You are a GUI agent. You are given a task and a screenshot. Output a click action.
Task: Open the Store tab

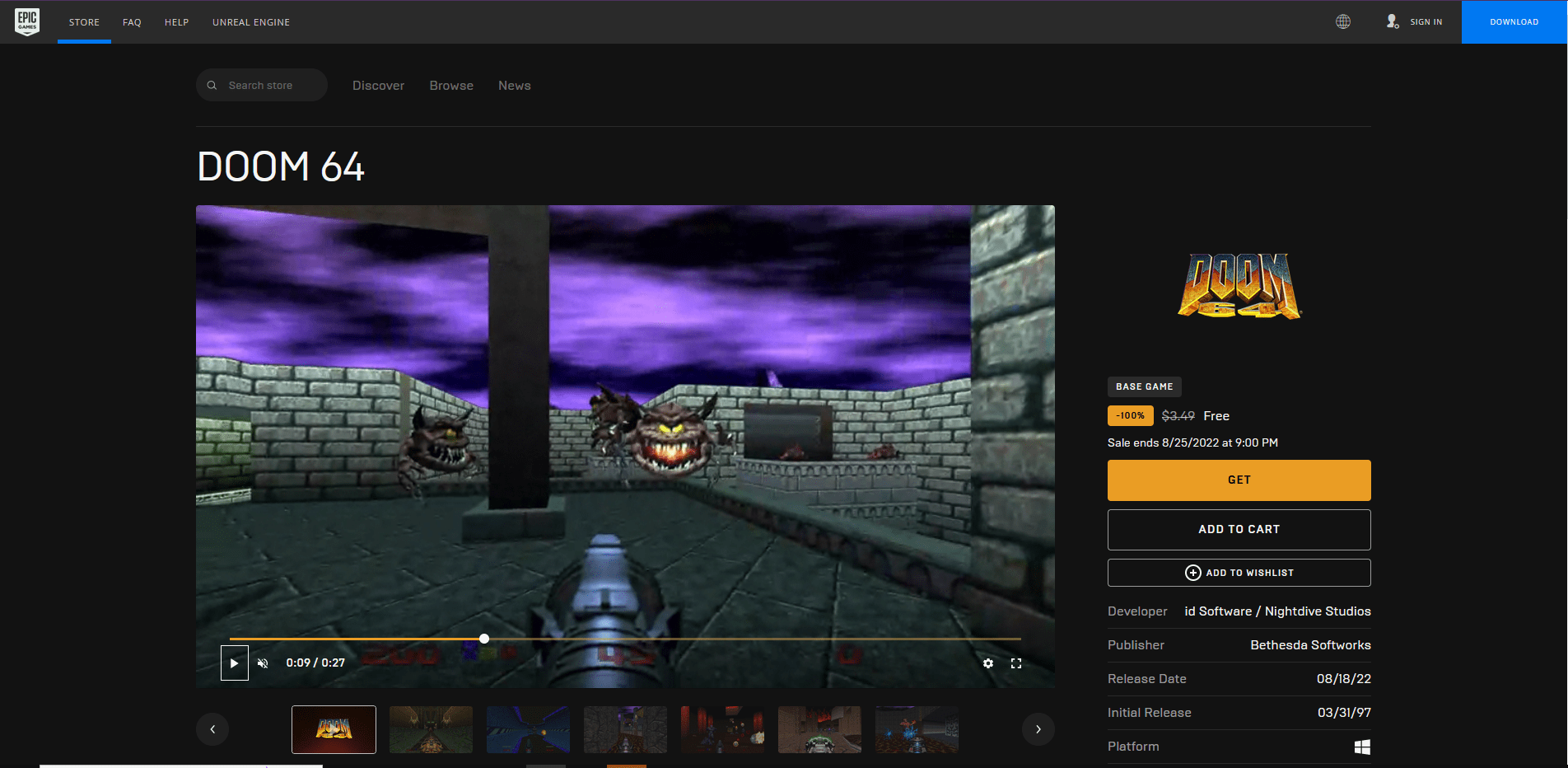click(84, 22)
